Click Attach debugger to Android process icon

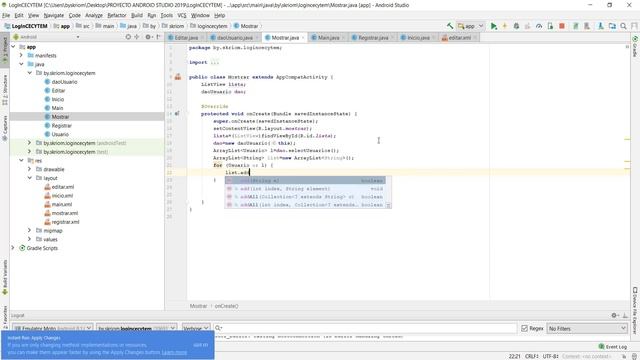click(x=550, y=26)
